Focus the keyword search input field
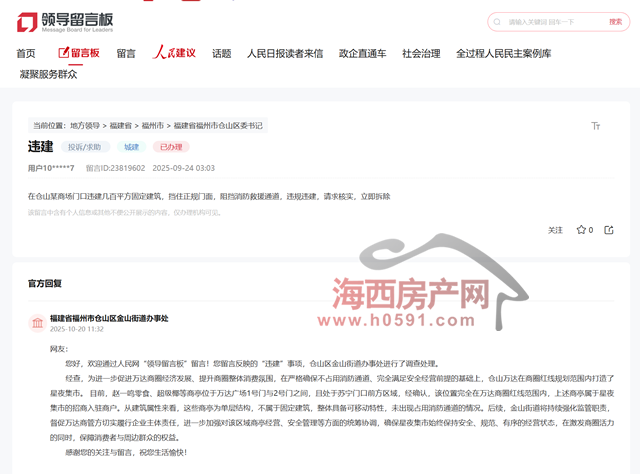This screenshot has height=474, width=640. point(550,21)
